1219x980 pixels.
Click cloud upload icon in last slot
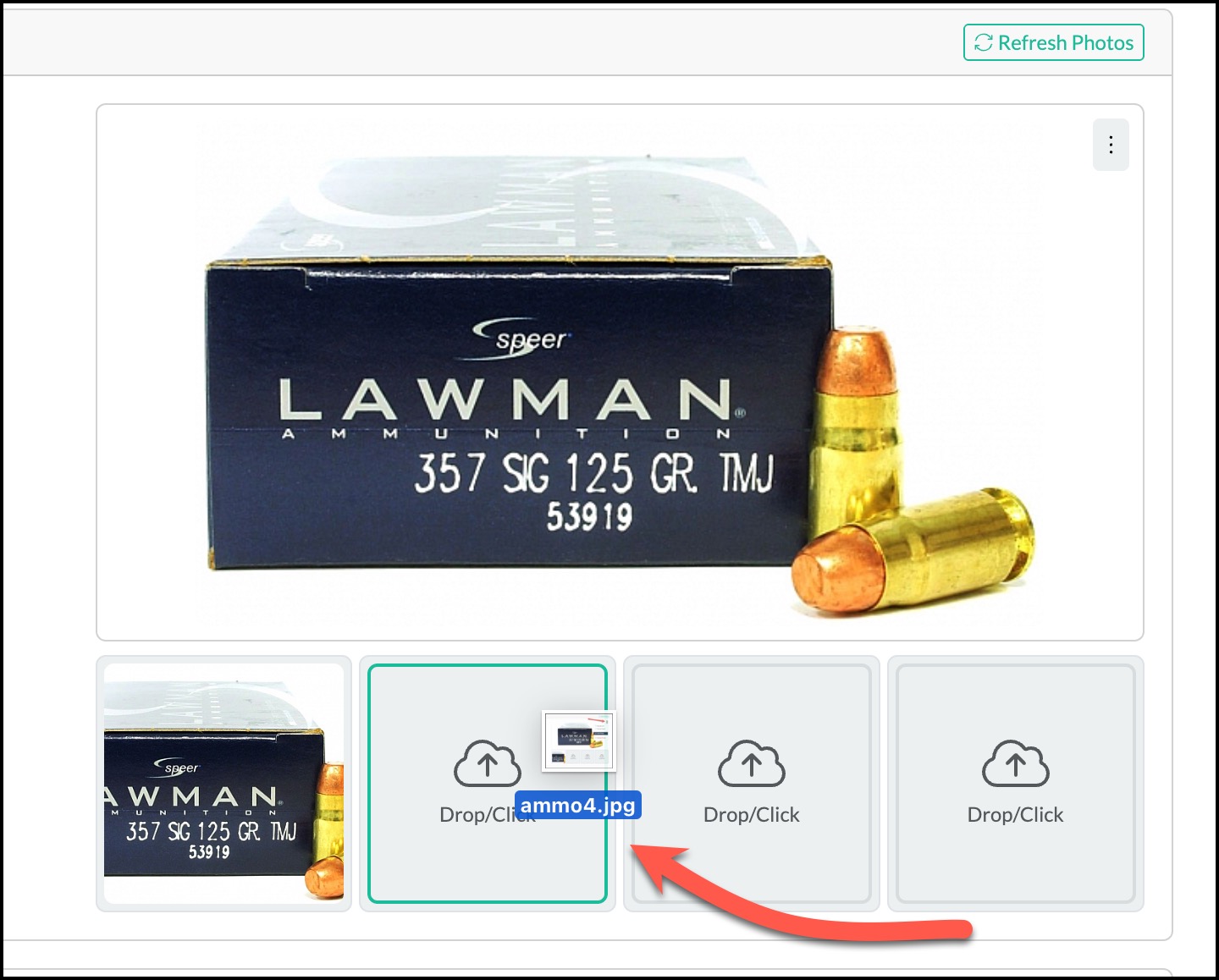pyautogui.click(x=1016, y=763)
